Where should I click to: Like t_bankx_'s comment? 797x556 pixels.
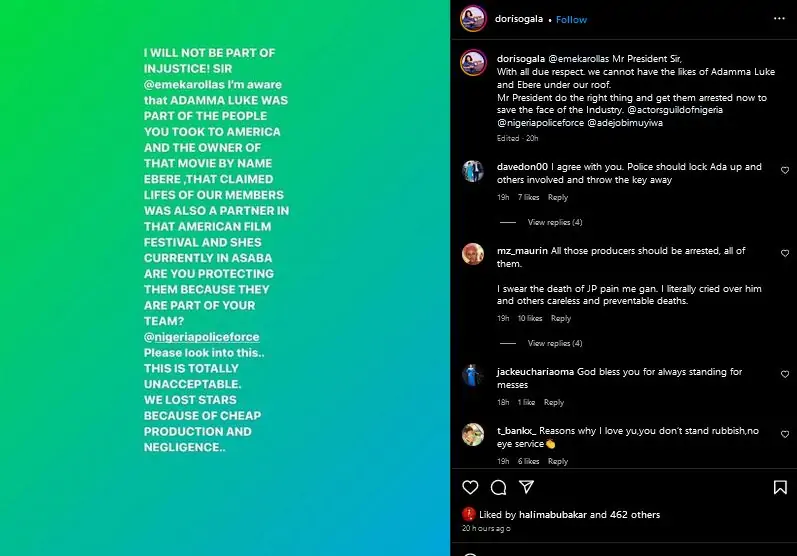[x=784, y=434]
